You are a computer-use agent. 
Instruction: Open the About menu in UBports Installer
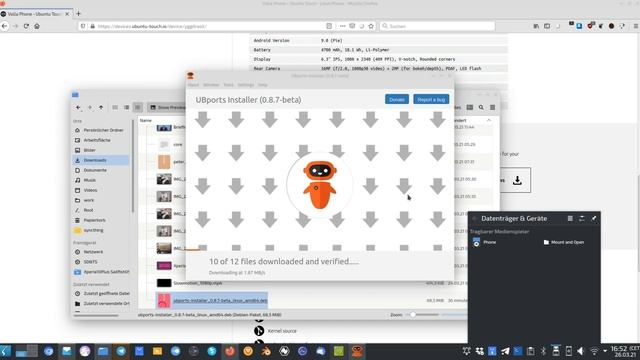(x=193, y=85)
